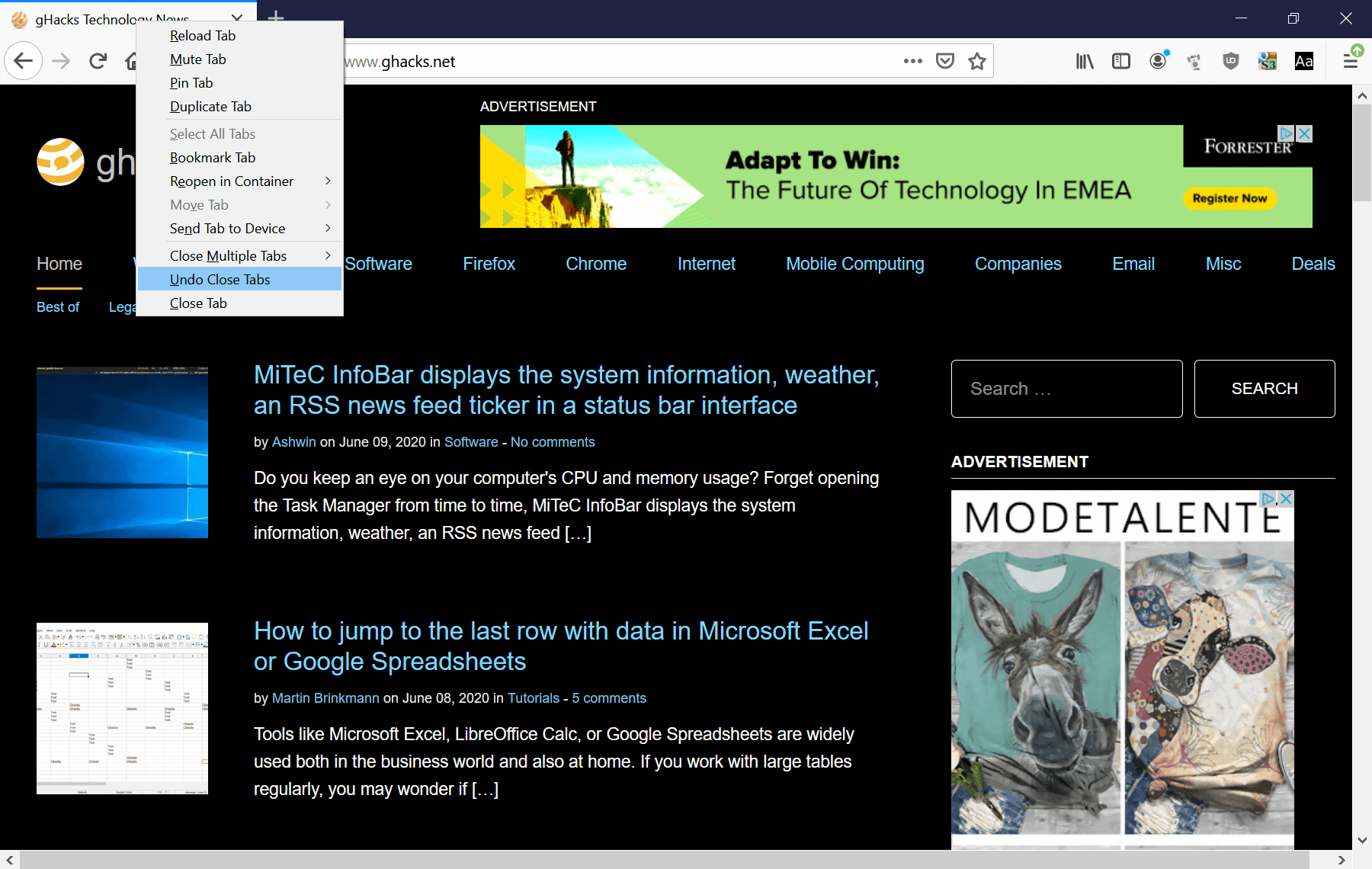The width and height of the screenshot is (1372, 869).
Task: Expand Send Tab to Device submenu
Action: (x=239, y=229)
